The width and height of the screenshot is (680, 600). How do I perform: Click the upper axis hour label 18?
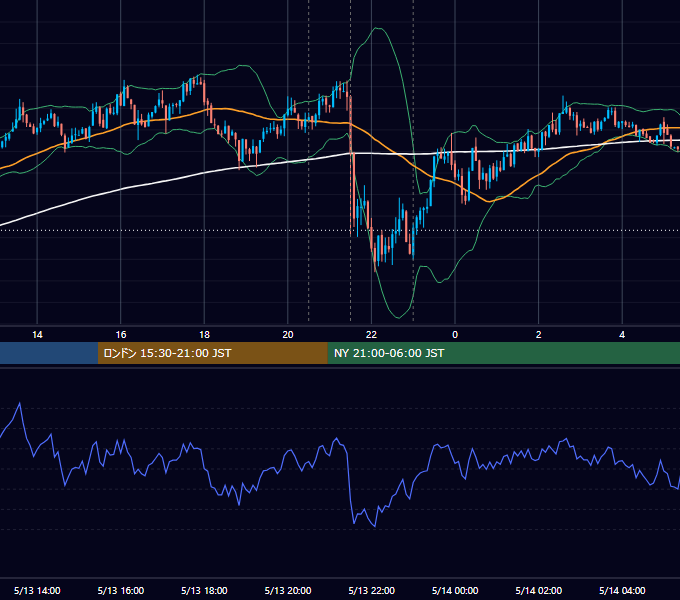click(204, 335)
